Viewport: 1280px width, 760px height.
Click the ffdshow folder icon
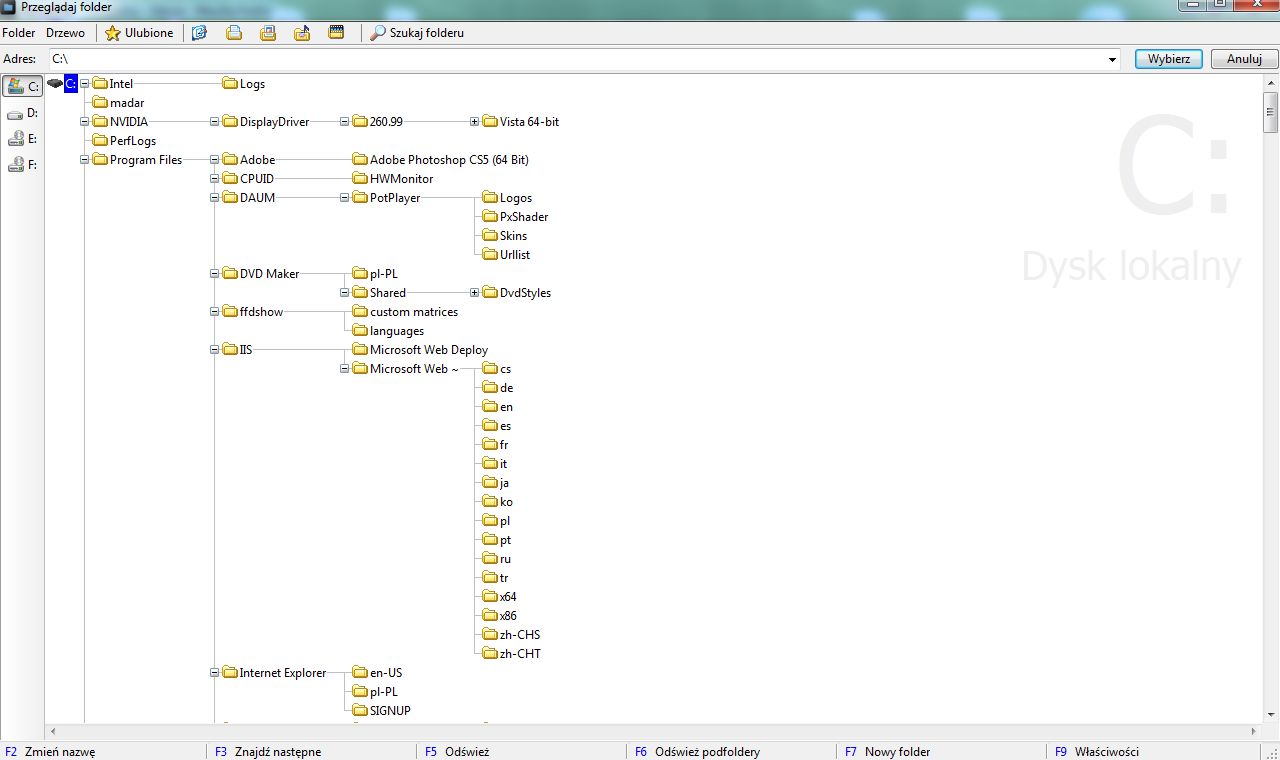[x=230, y=312]
